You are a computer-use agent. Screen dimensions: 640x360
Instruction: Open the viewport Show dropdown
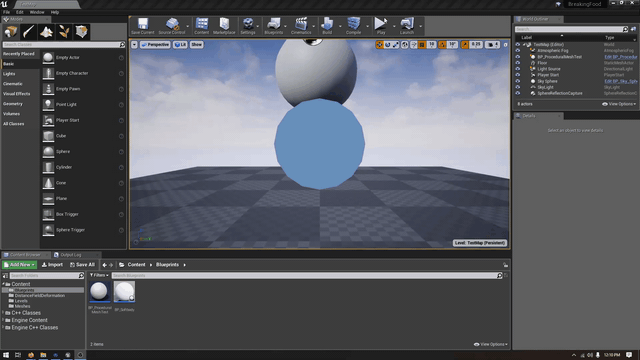pyautogui.click(x=196, y=44)
